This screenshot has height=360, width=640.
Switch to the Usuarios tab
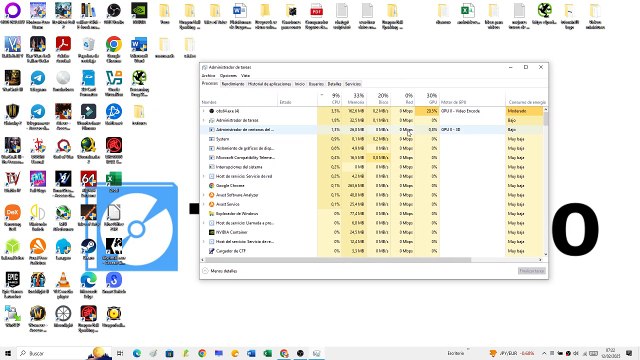pos(316,84)
